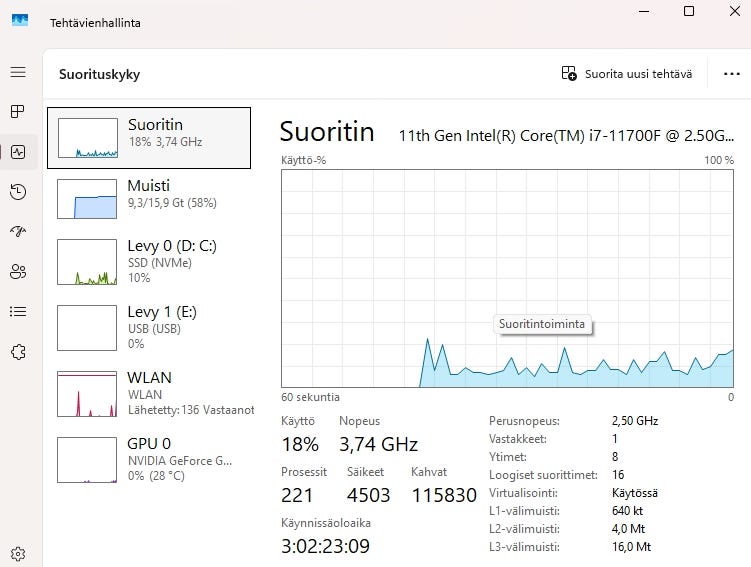Click the large CPU usage graph
Image resolution: width=751 pixels, height=567 pixels.
(508, 277)
